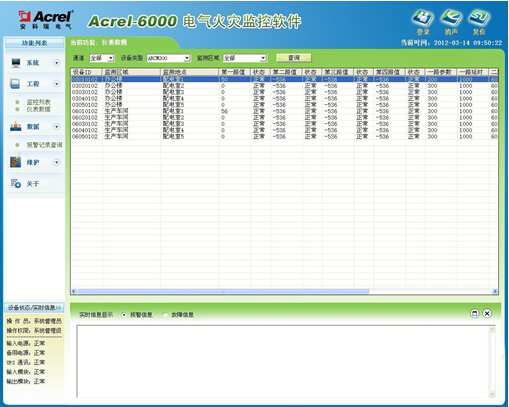The height and width of the screenshot is (407, 509).
Task: Click 配电室3 in the 03030102 row
Action: pos(173,92)
